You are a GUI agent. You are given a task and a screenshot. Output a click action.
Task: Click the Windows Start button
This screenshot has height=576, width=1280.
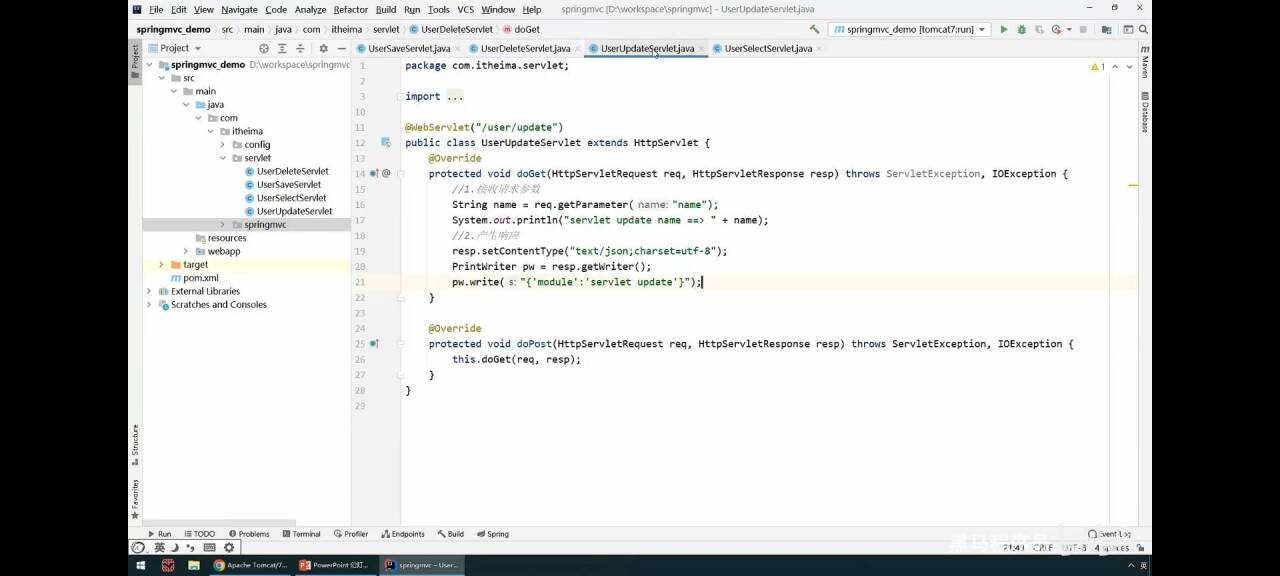pyautogui.click(x=142, y=565)
